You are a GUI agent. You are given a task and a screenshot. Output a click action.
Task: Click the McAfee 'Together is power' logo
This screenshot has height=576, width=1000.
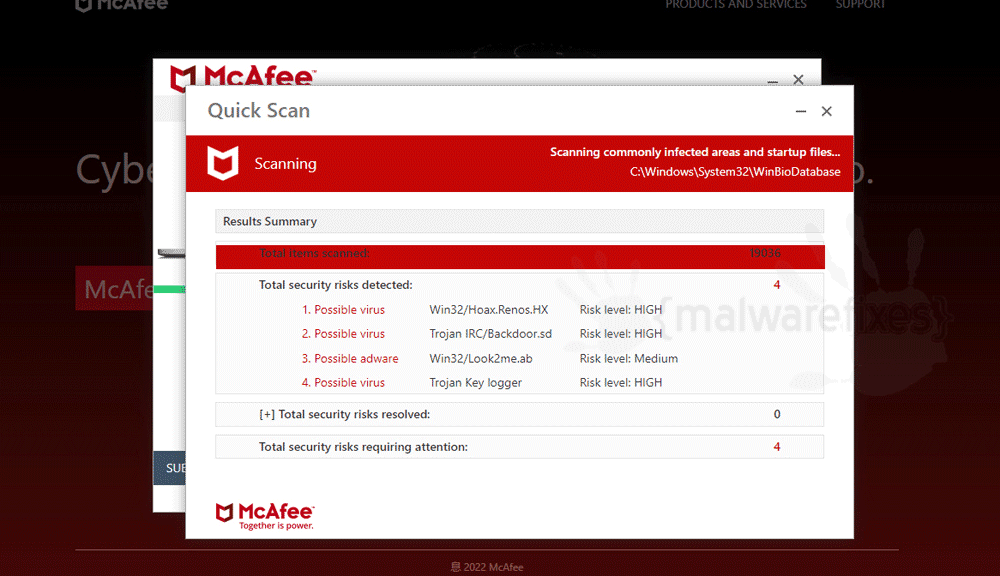(x=265, y=516)
